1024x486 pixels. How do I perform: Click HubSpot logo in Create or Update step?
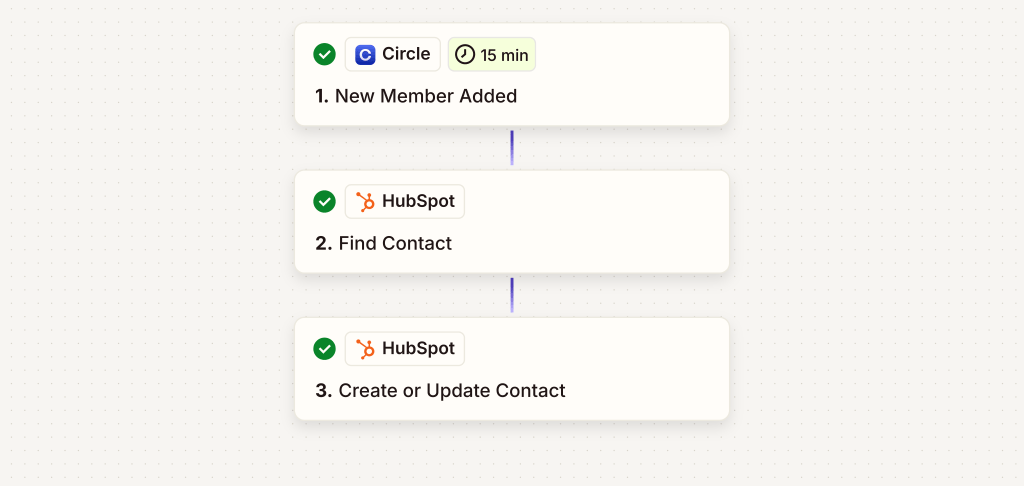coord(366,349)
